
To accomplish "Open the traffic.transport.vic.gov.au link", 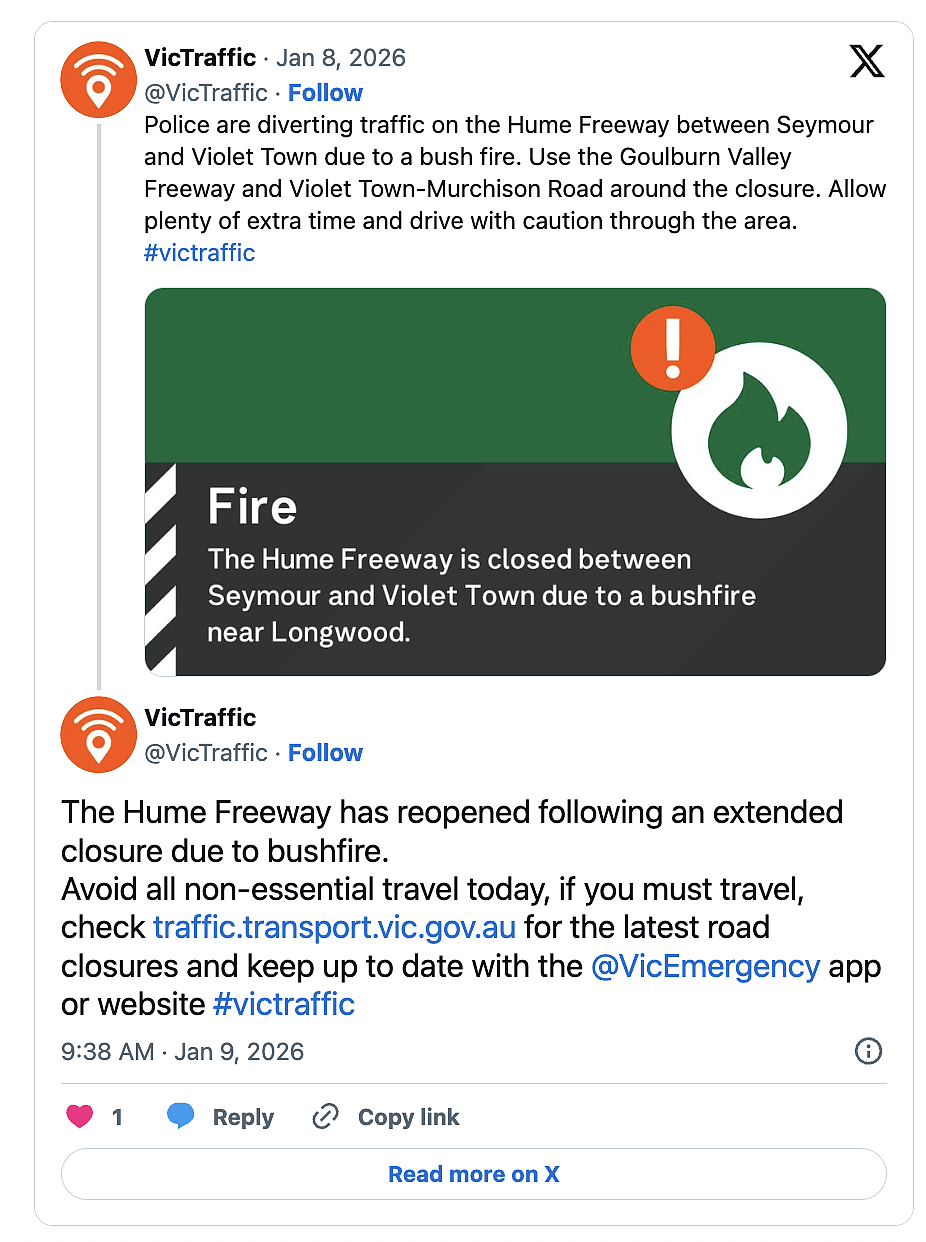I will point(334,927).
